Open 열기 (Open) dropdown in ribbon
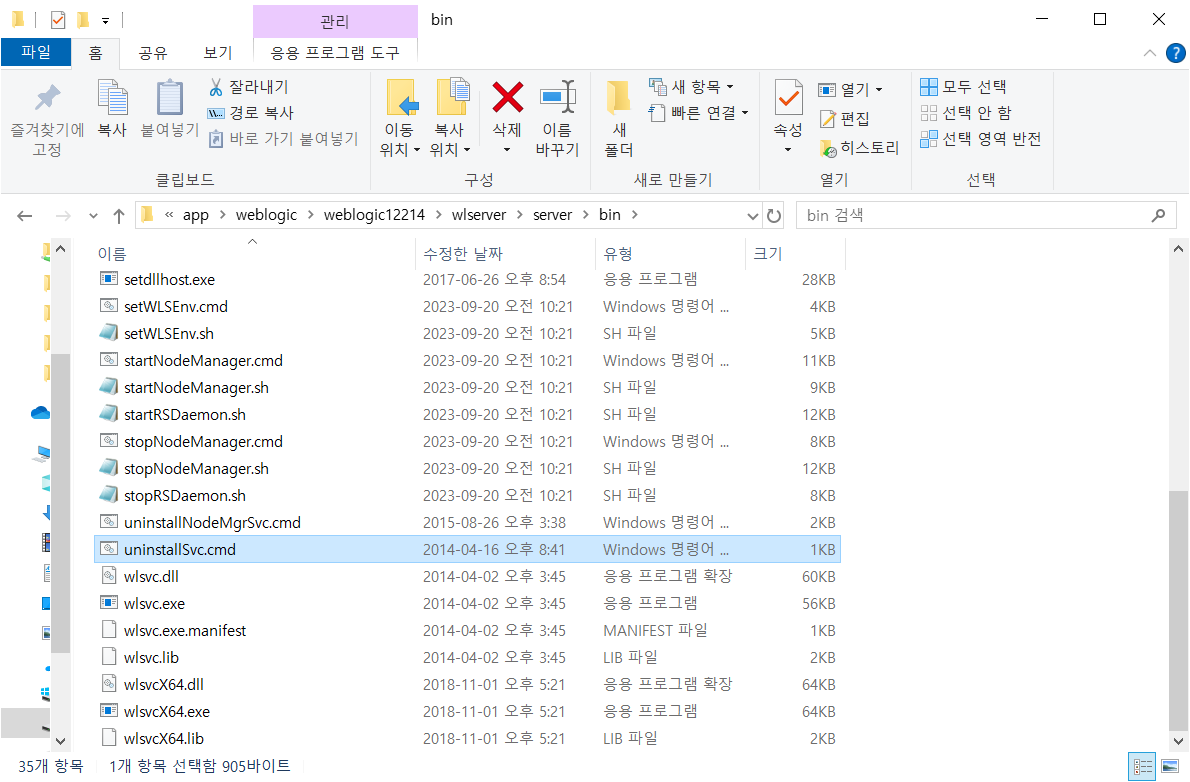This screenshot has width=1190, height=782. 851,90
